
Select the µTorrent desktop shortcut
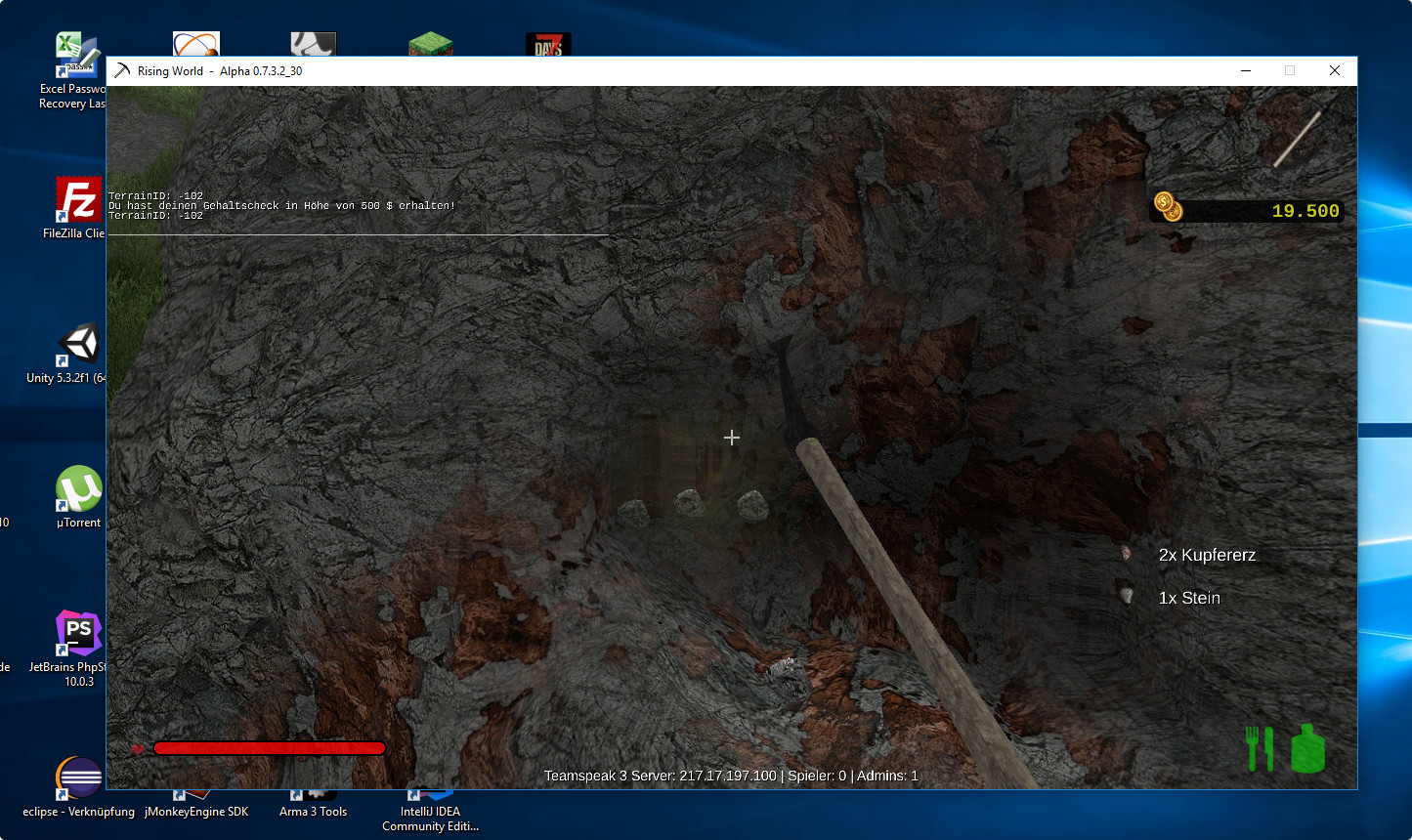(78, 490)
